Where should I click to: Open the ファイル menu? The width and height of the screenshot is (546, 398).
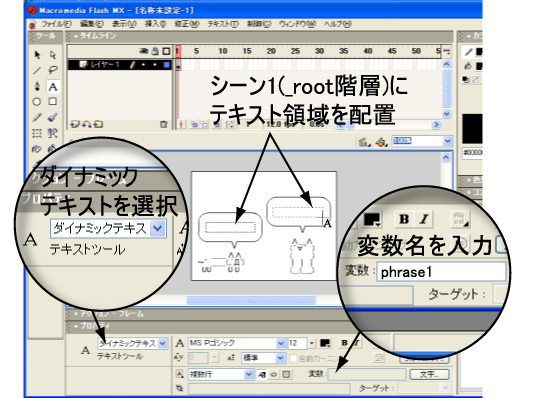(56, 24)
